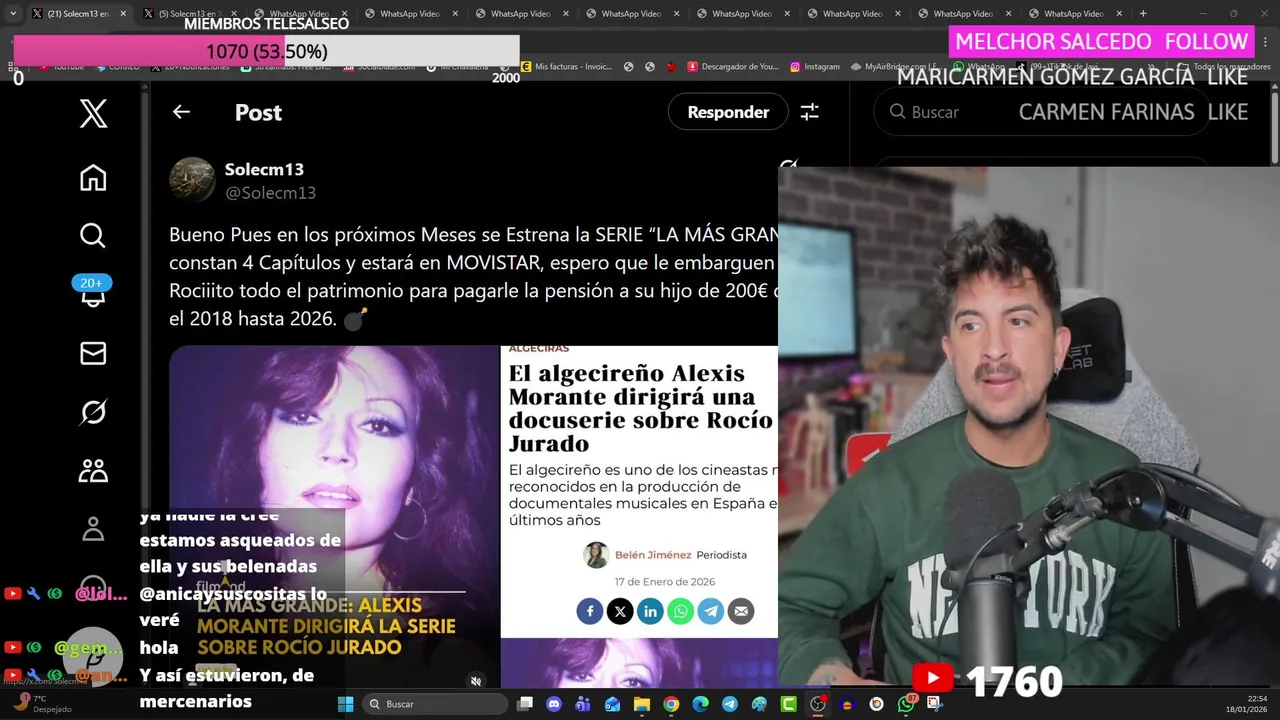Image resolution: width=1280 pixels, height=720 pixels.
Task: Open File Explorer from the taskbar
Action: pos(642,704)
